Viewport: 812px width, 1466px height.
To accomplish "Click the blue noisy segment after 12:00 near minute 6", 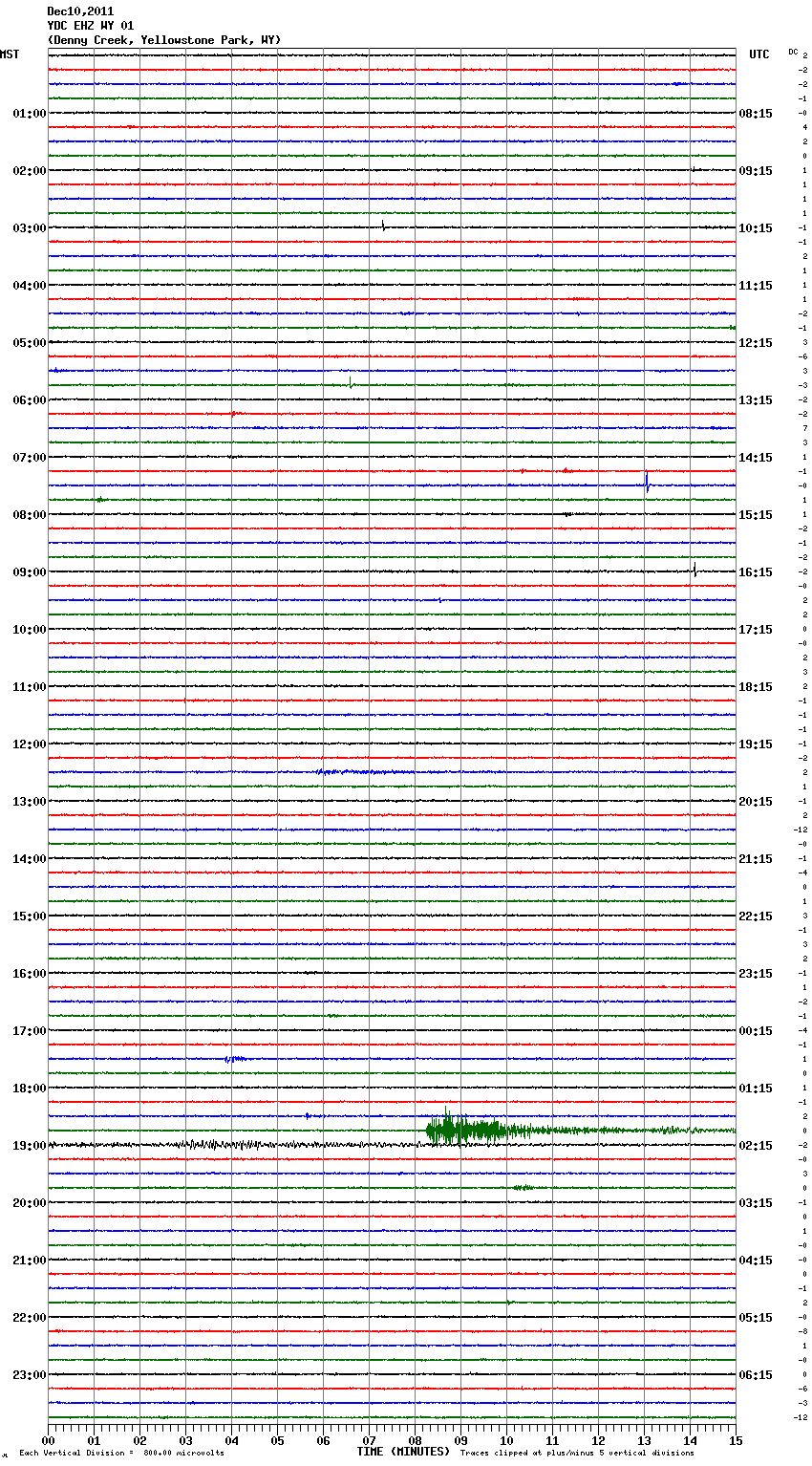I will (x=363, y=772).
